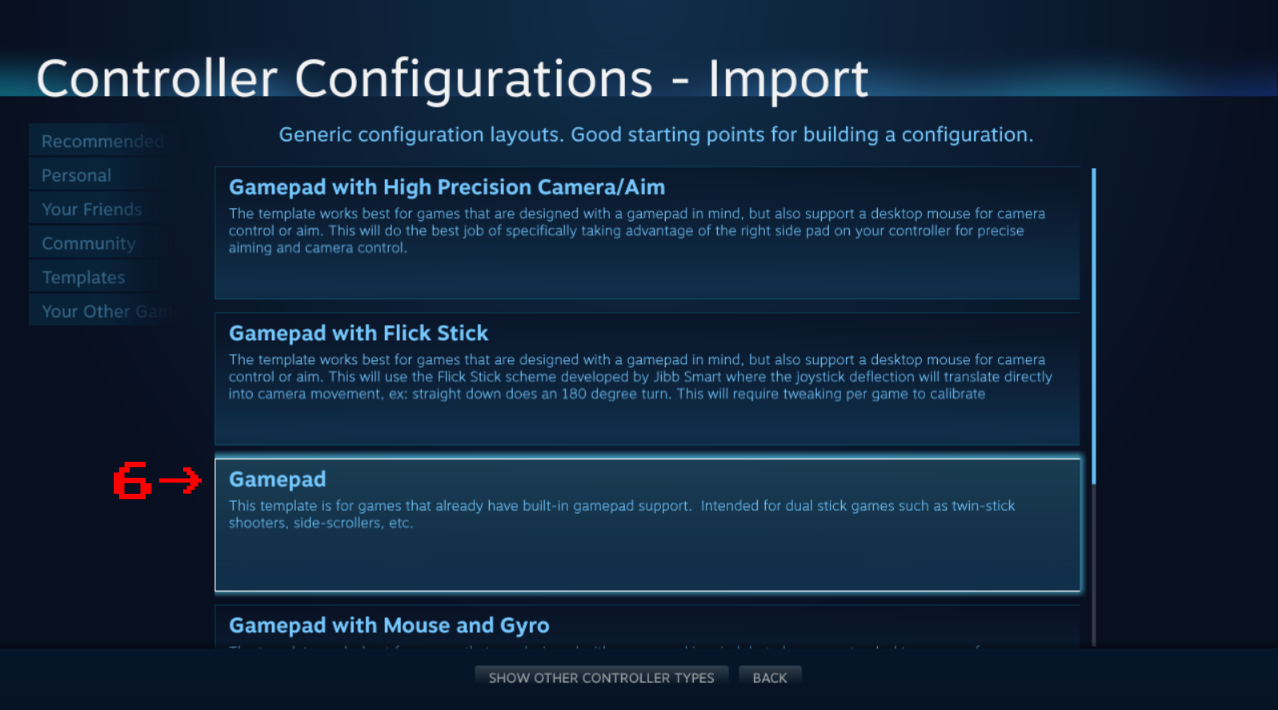Open the Your Friends tab
The height and width of the screenshot is (710, 1278).
click(x=91, y=209)
